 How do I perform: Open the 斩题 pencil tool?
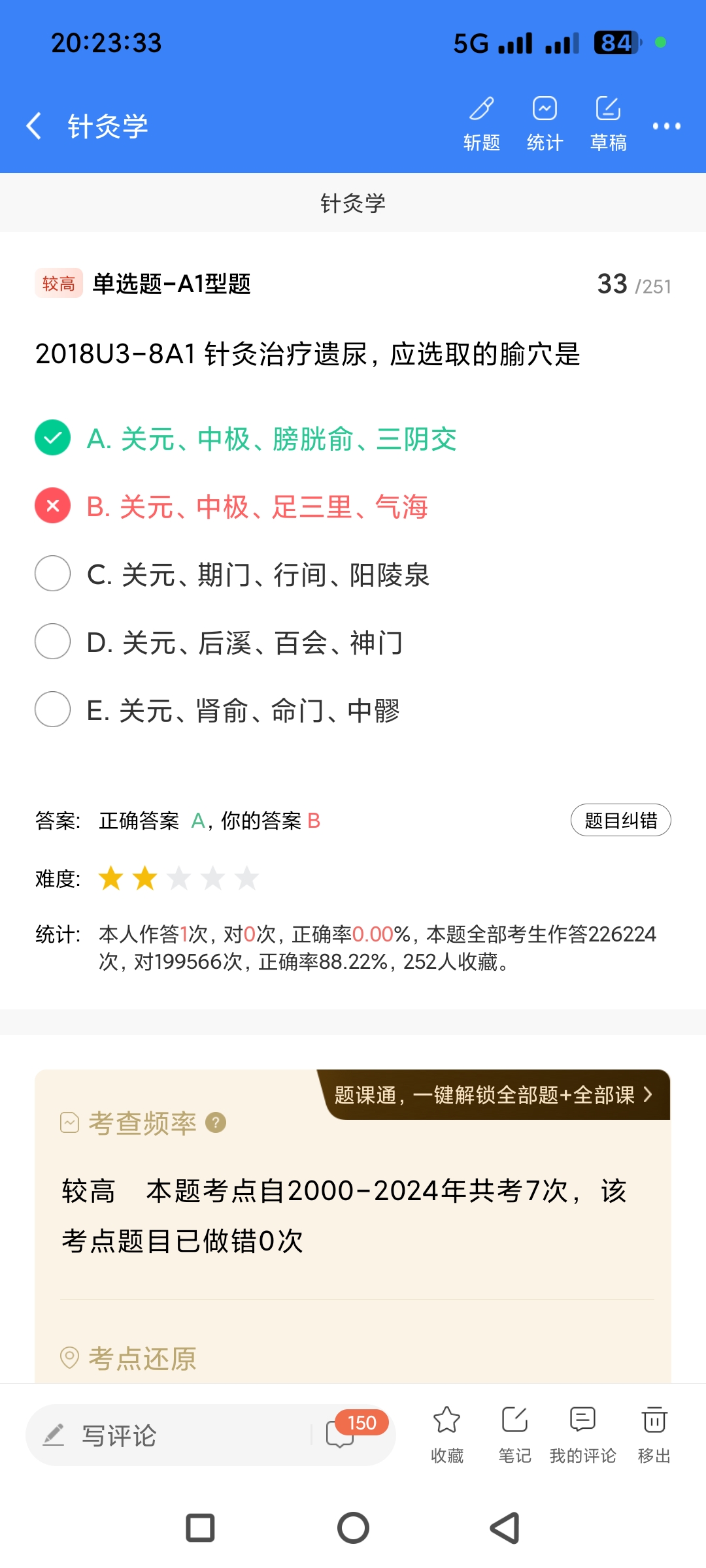(x=482, y=122)
